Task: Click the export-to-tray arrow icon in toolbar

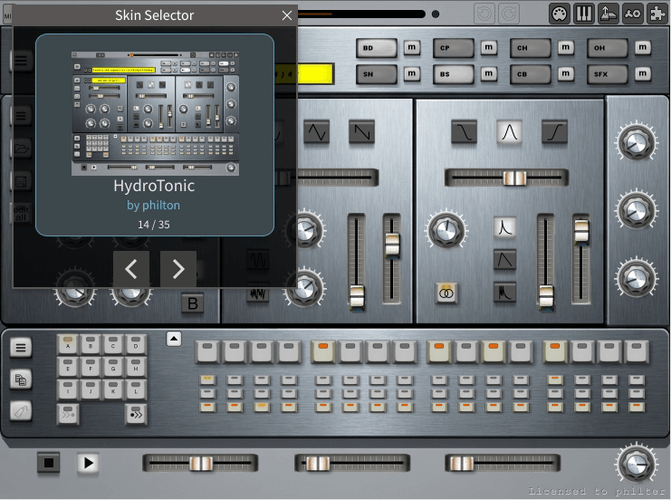Action: [x=608, y=14]
